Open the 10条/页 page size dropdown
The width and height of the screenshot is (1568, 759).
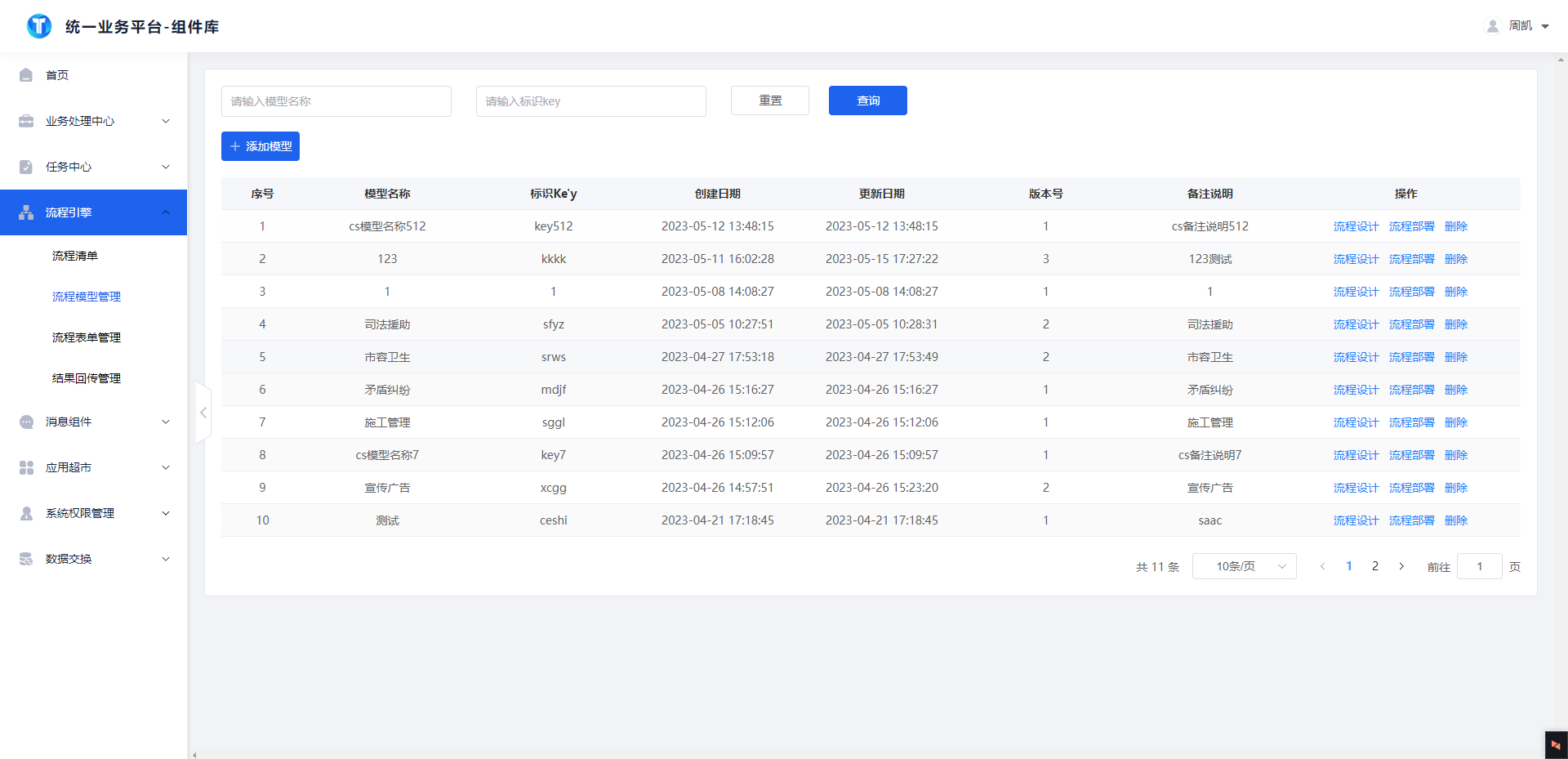(1245, 566)
